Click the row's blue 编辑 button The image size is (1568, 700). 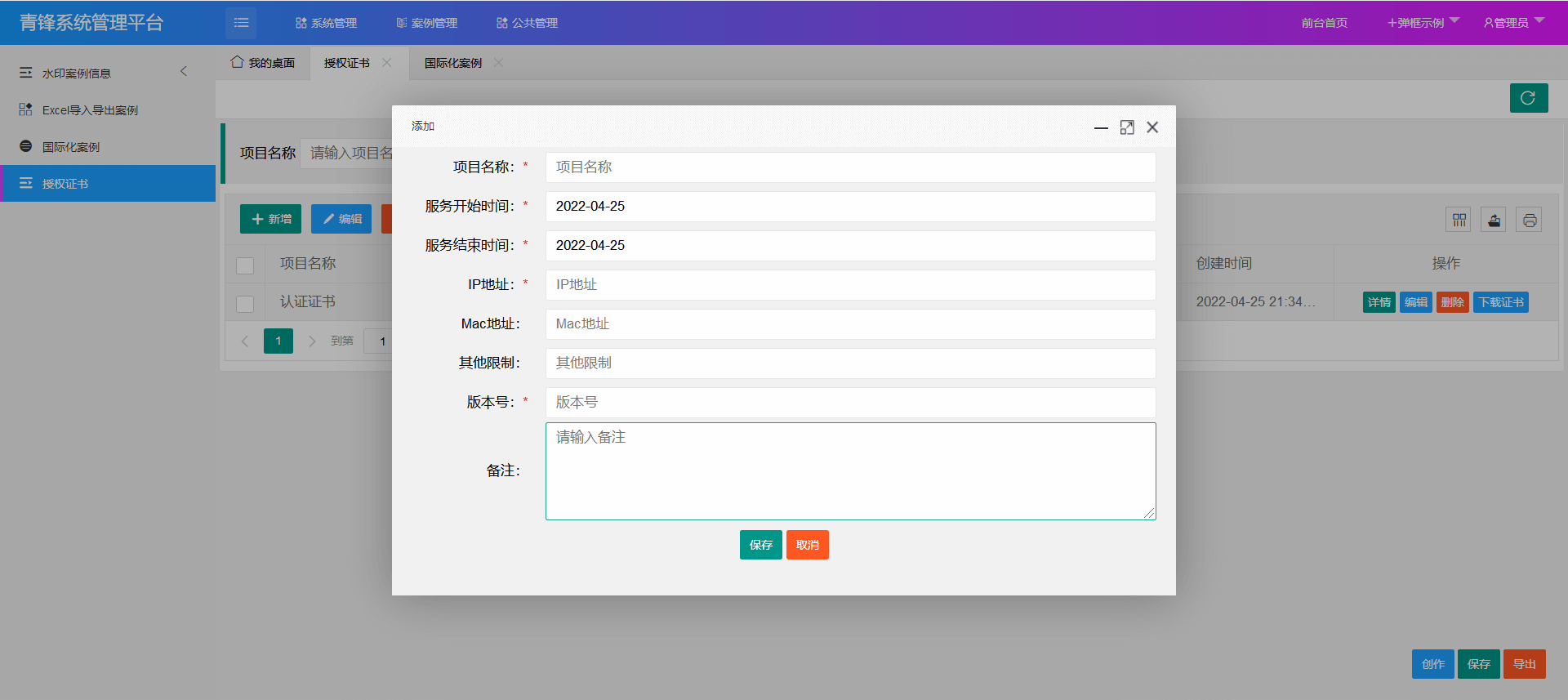[x=1416, y=302]
